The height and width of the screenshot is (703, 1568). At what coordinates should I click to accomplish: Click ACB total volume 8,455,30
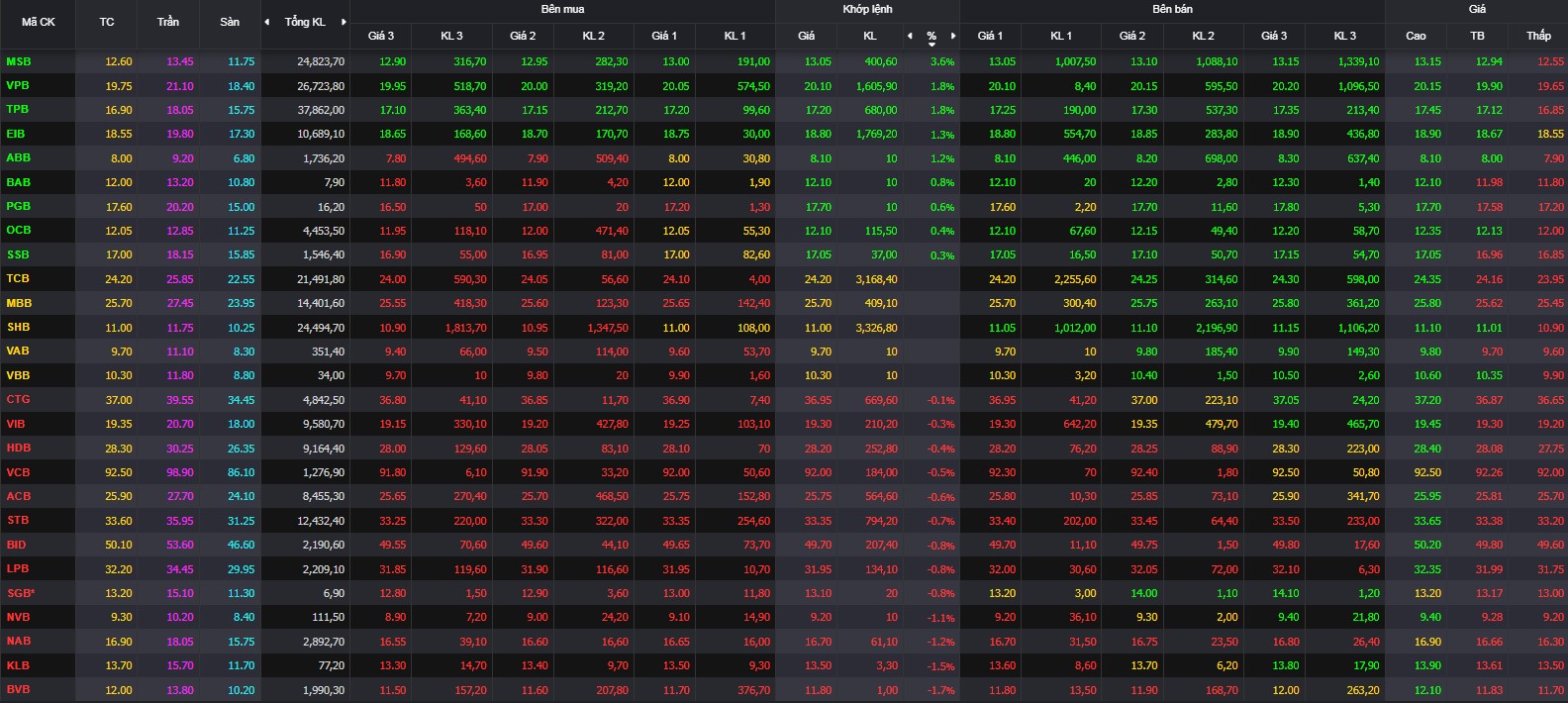324,497
